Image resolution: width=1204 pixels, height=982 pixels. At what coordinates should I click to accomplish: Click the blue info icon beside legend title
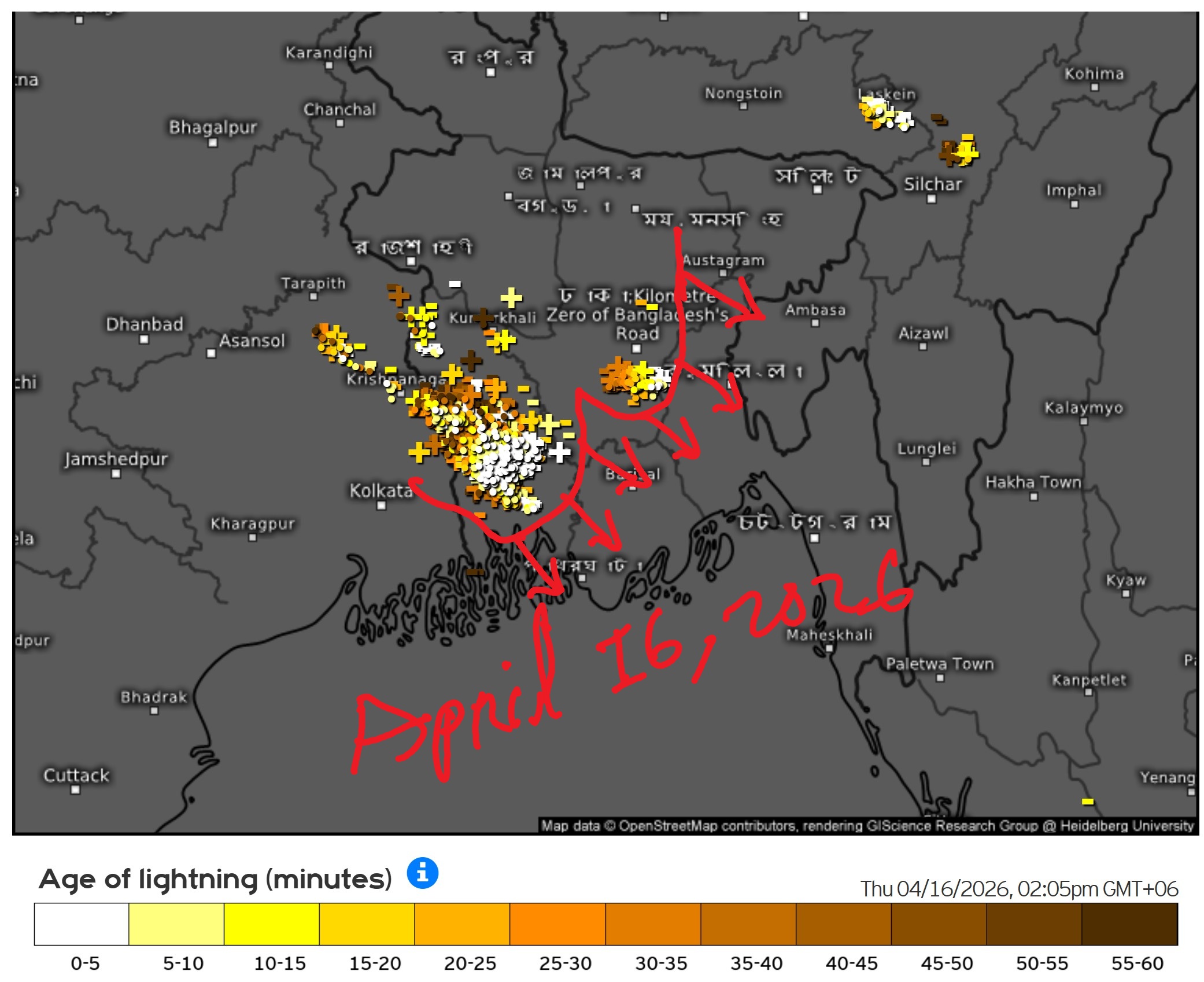point(422,873)
